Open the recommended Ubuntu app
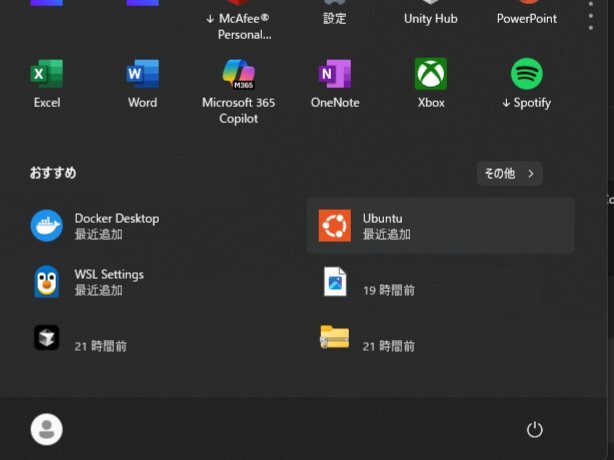The image size is (614, 460). click(x=441, y=225)
